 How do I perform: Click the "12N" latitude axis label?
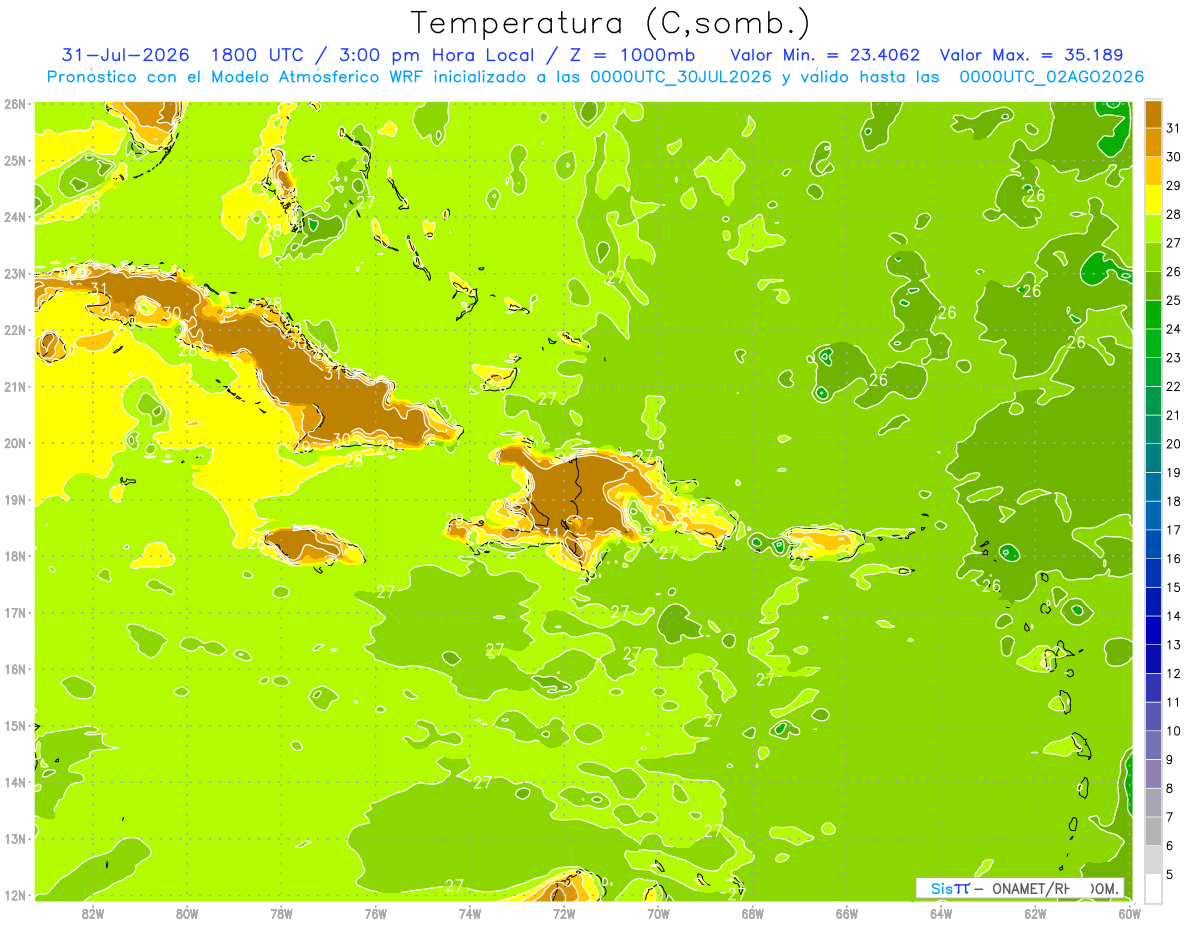[x=15, y=896]
